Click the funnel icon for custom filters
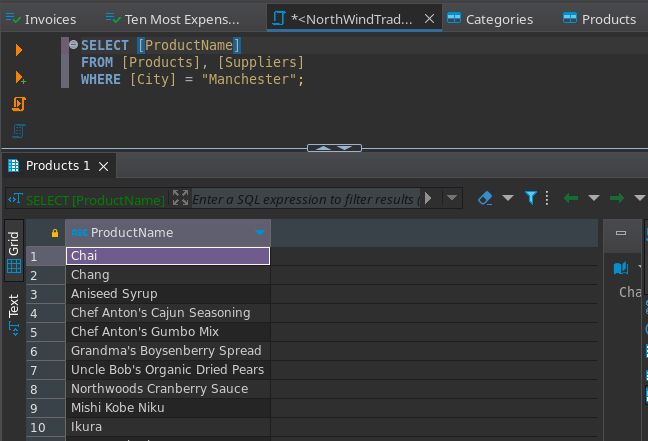 [x=531, y=198]
